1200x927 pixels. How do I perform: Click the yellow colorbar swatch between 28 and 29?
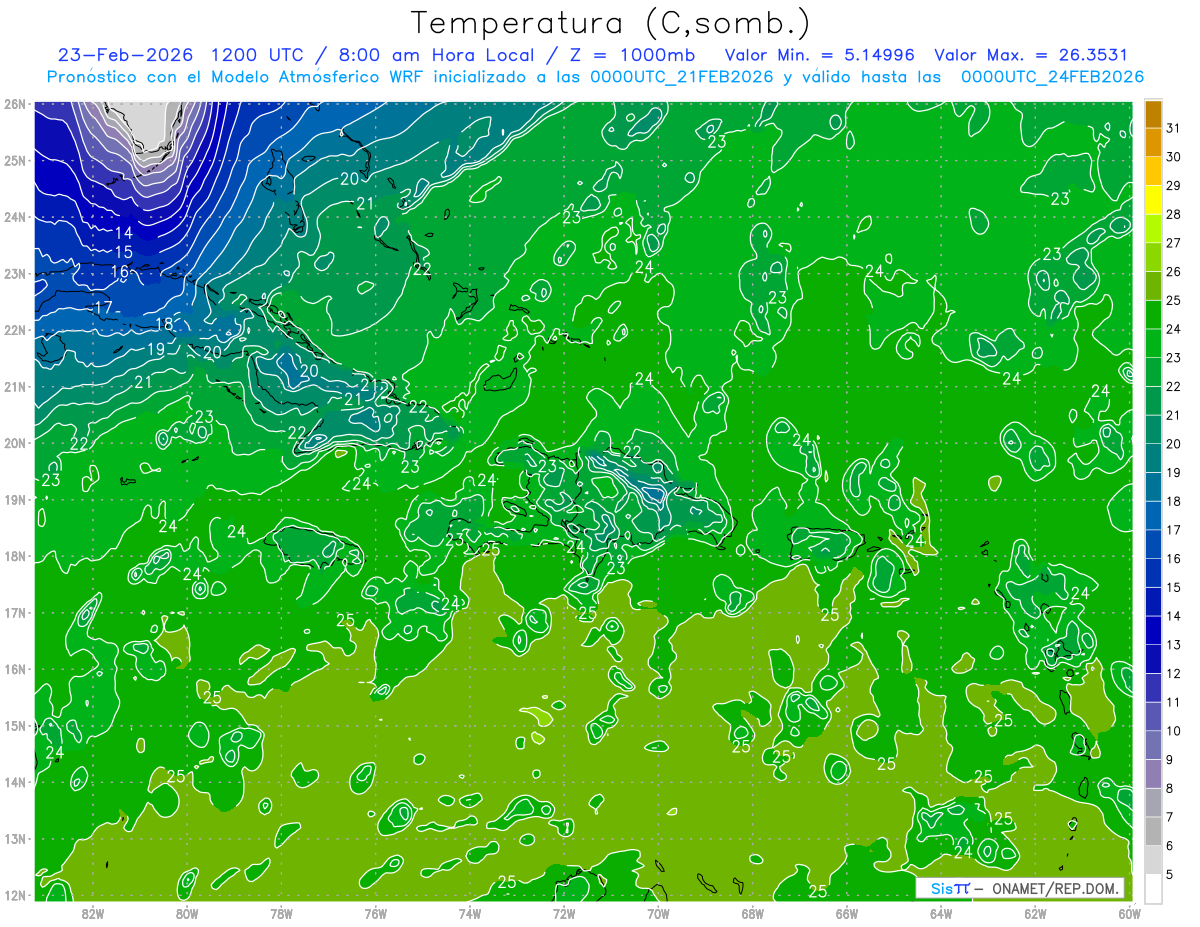click(x=1153, y=200)
